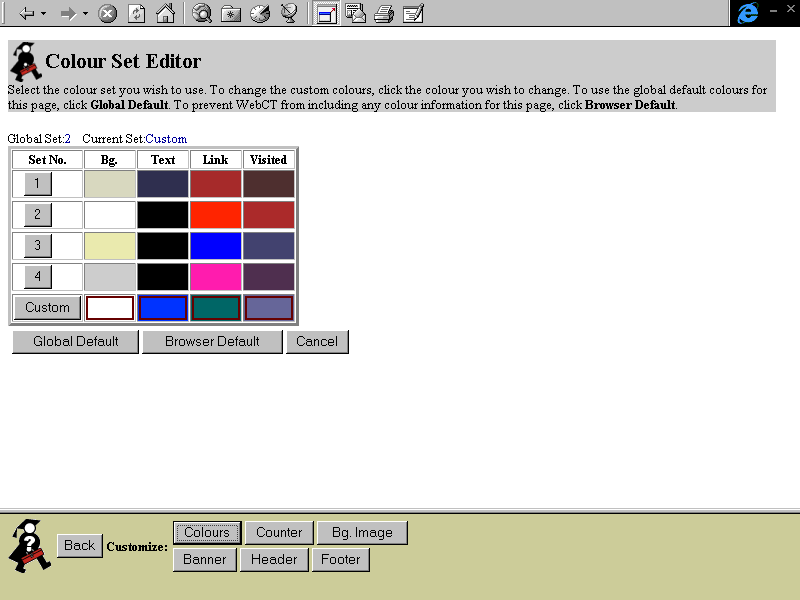The height and width of the screenshot is (600, 800).
Task: Refresh the page with toolbar icon
Action: click(137, 14)
